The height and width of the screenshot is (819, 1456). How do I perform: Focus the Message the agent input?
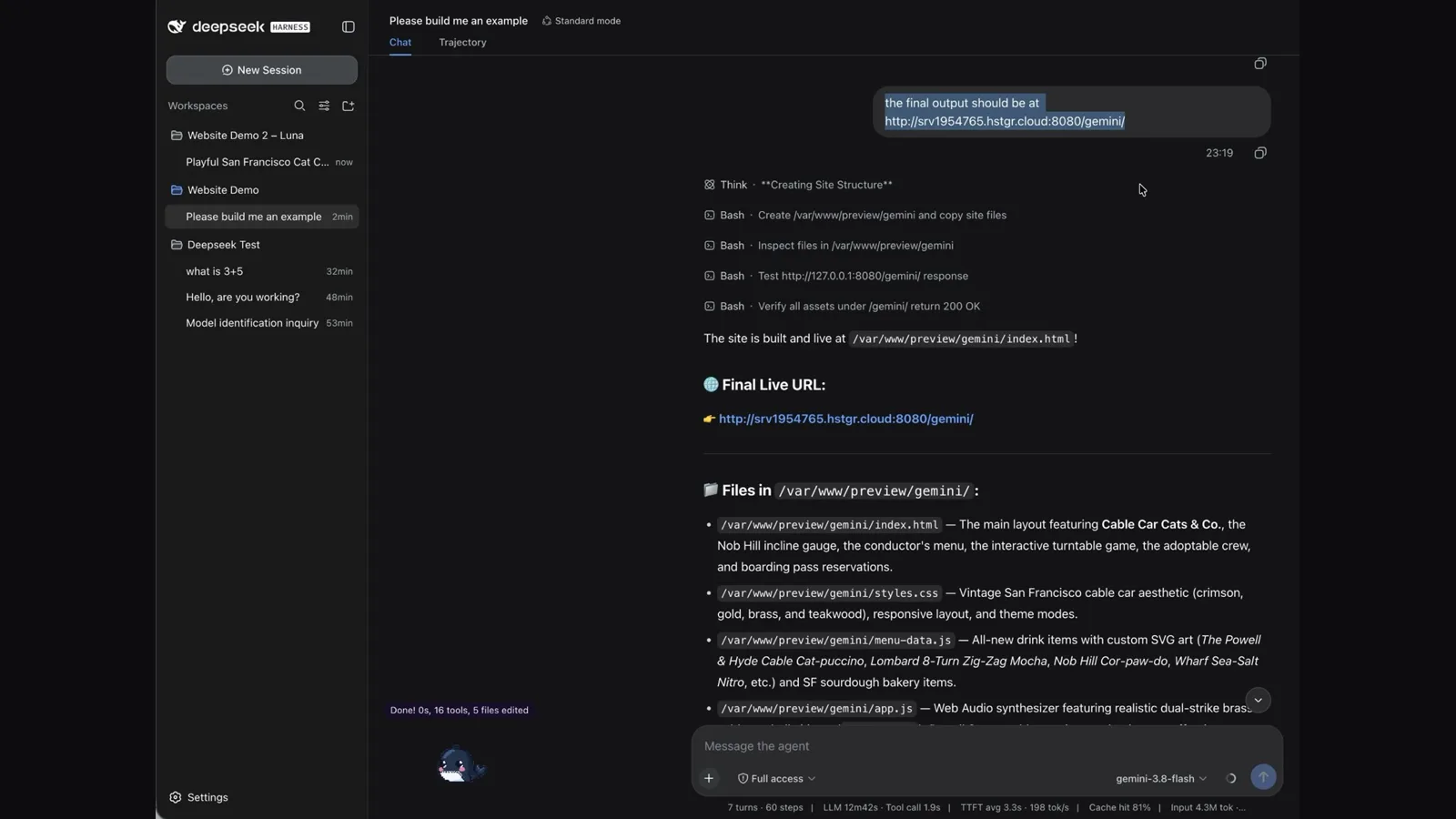[987, 746]
